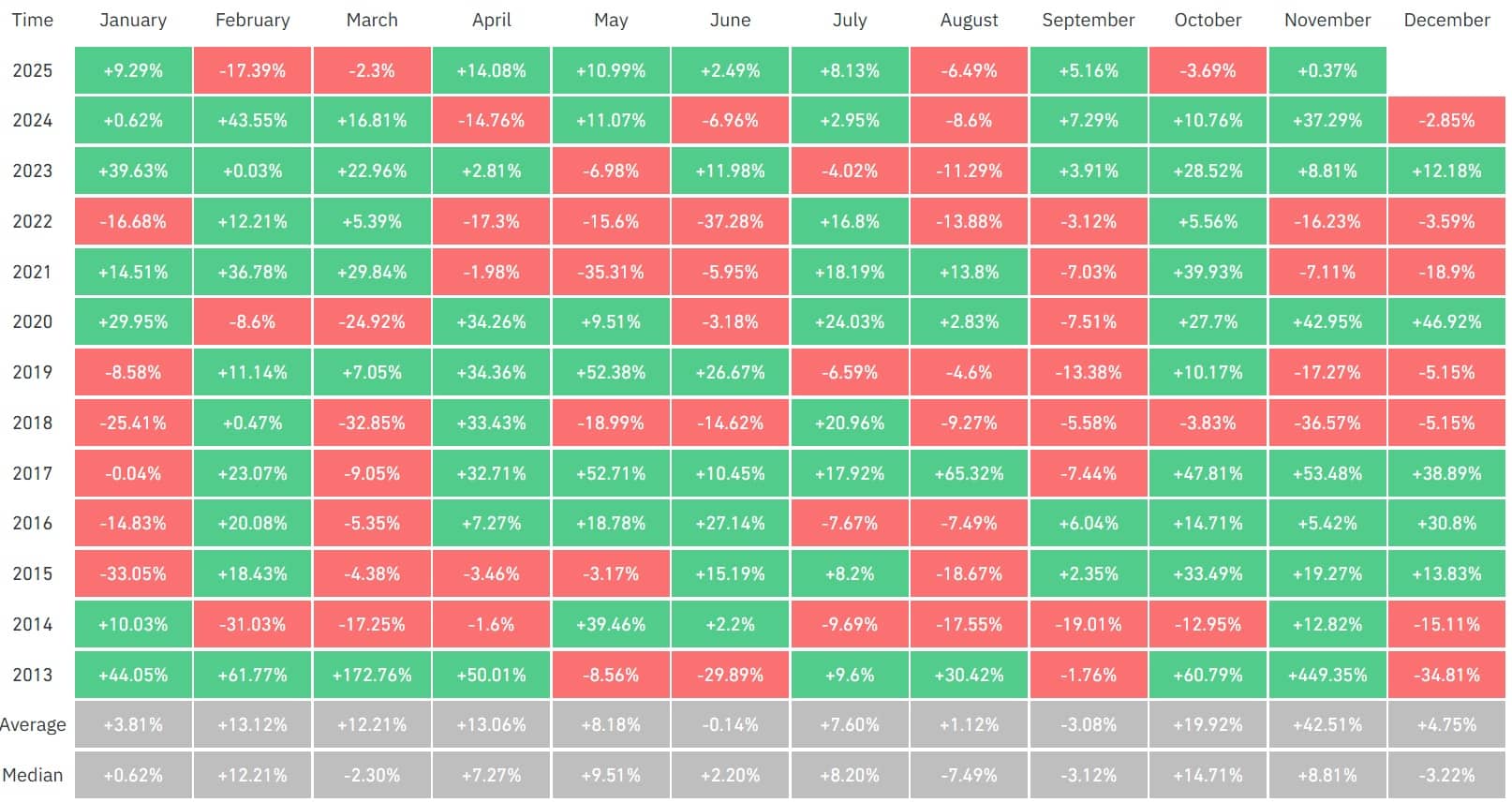Viewport: 1512px width, 803px height.
Task: Click the +43.55% February 2024 cell
Action: [x=252, y=120]
